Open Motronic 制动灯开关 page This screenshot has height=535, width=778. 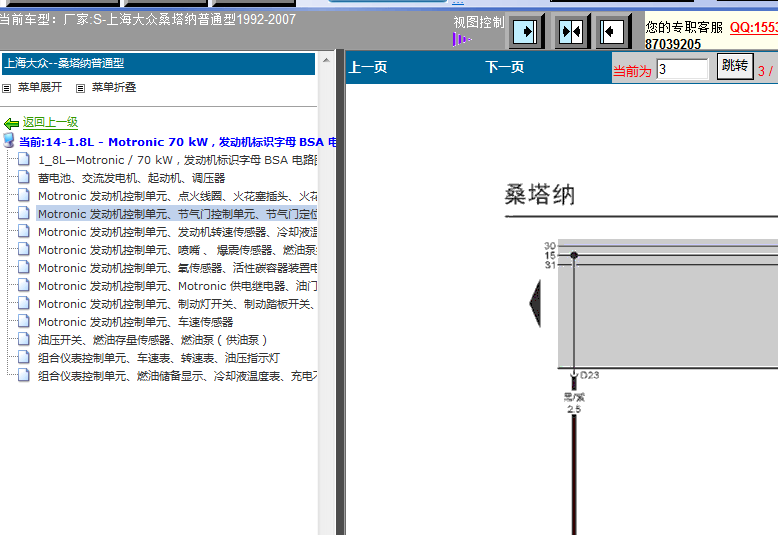coord(177,304)
